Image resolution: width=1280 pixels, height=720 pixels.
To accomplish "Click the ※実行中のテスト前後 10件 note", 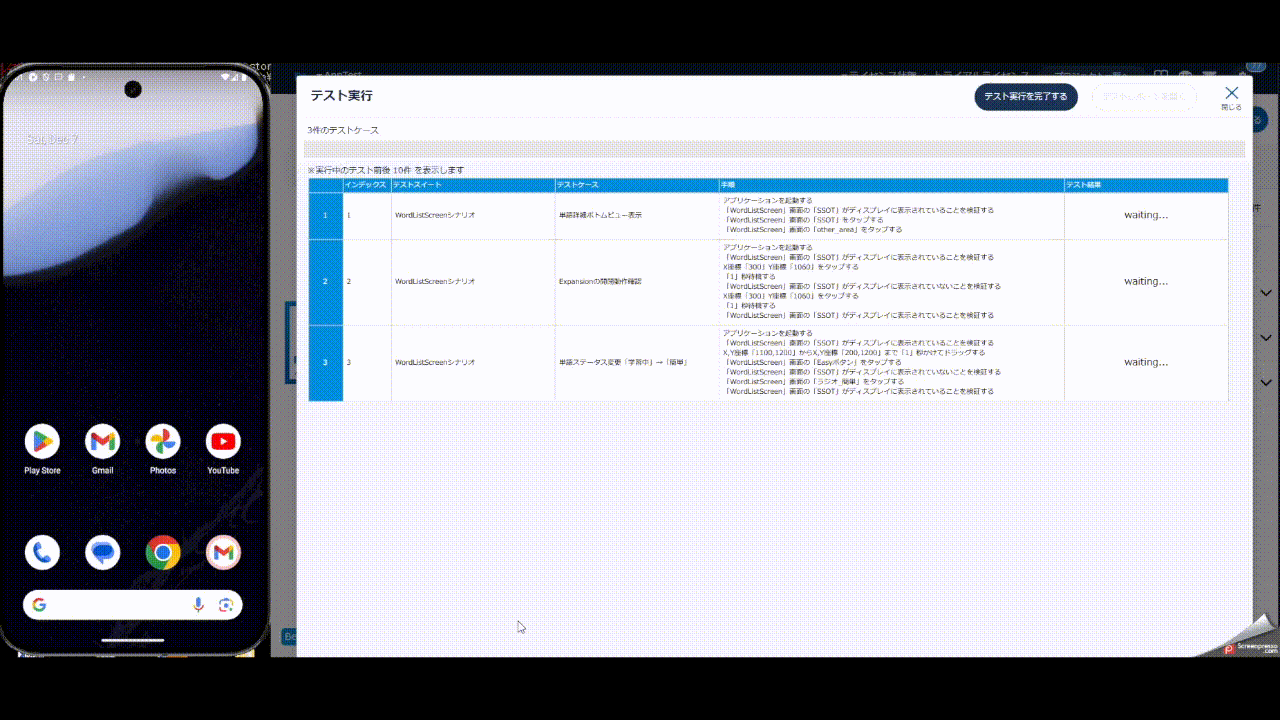I will pos(385,170).
